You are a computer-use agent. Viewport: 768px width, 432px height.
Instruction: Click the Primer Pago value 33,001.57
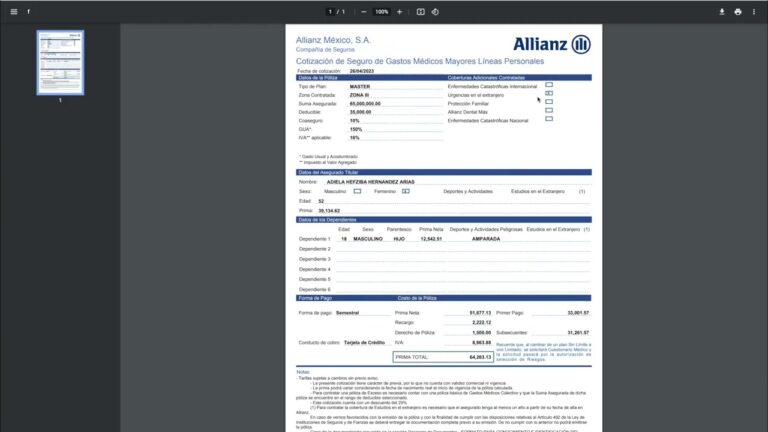(x=578, y=312)
